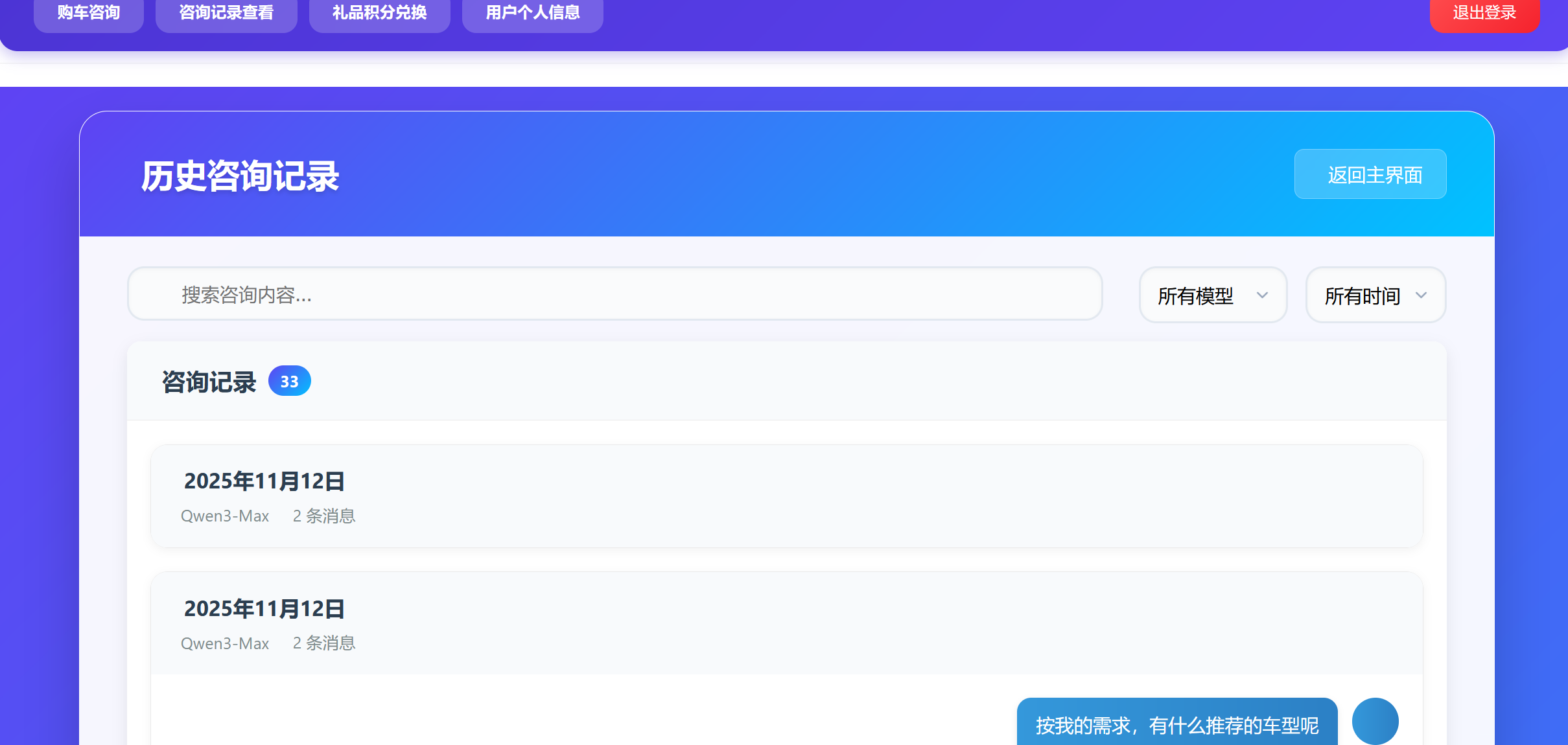The image size is (1568, 745).
Task: Open 用户个人信息 tab
Action: tap(533, 13)
